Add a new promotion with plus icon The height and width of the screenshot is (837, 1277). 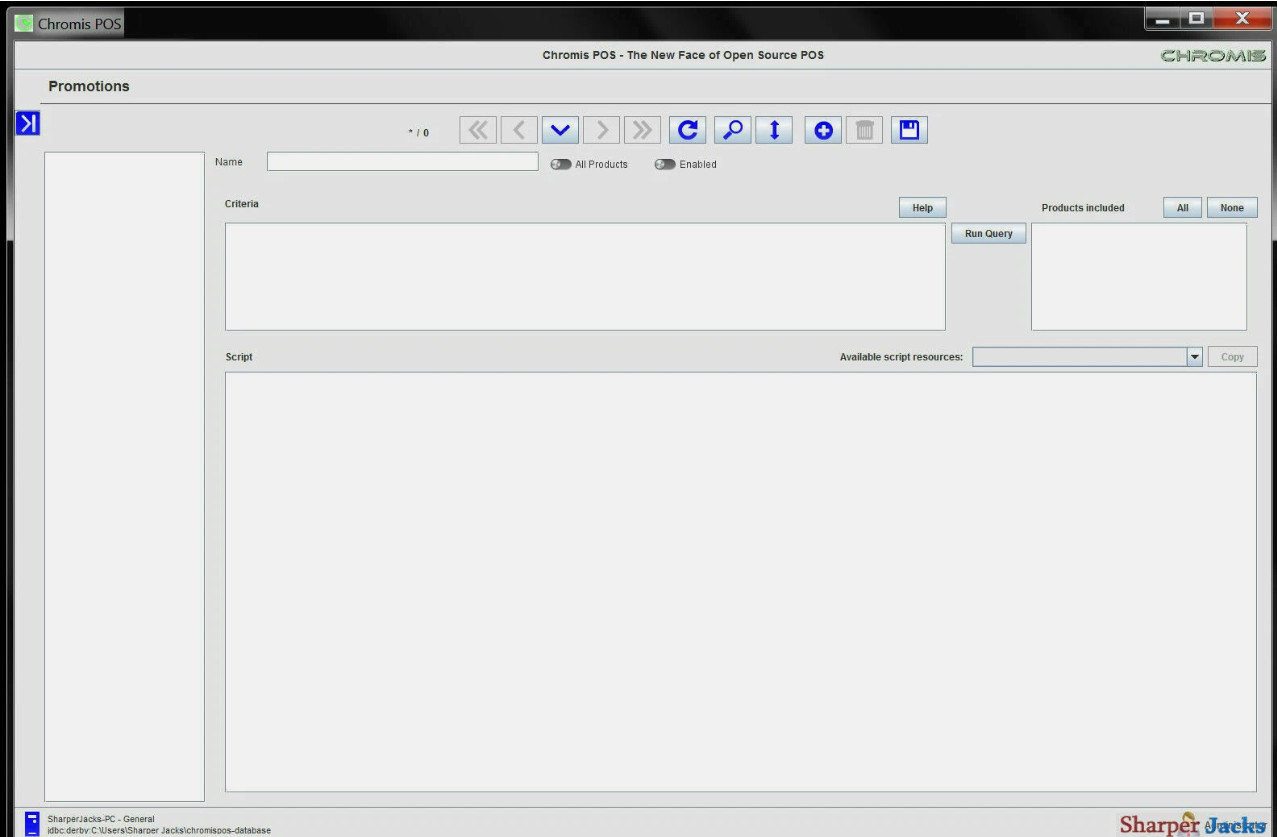[823, 130]
